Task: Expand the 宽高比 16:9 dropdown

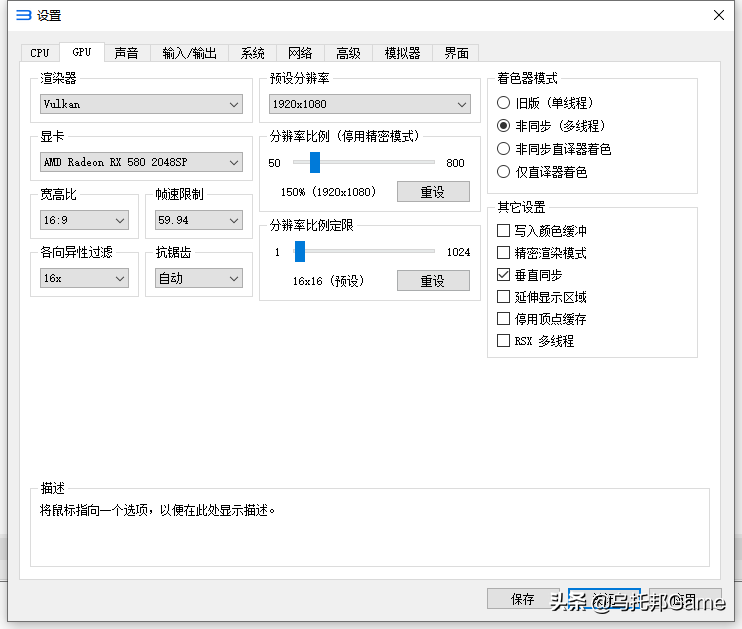Action: pos(84,220)
